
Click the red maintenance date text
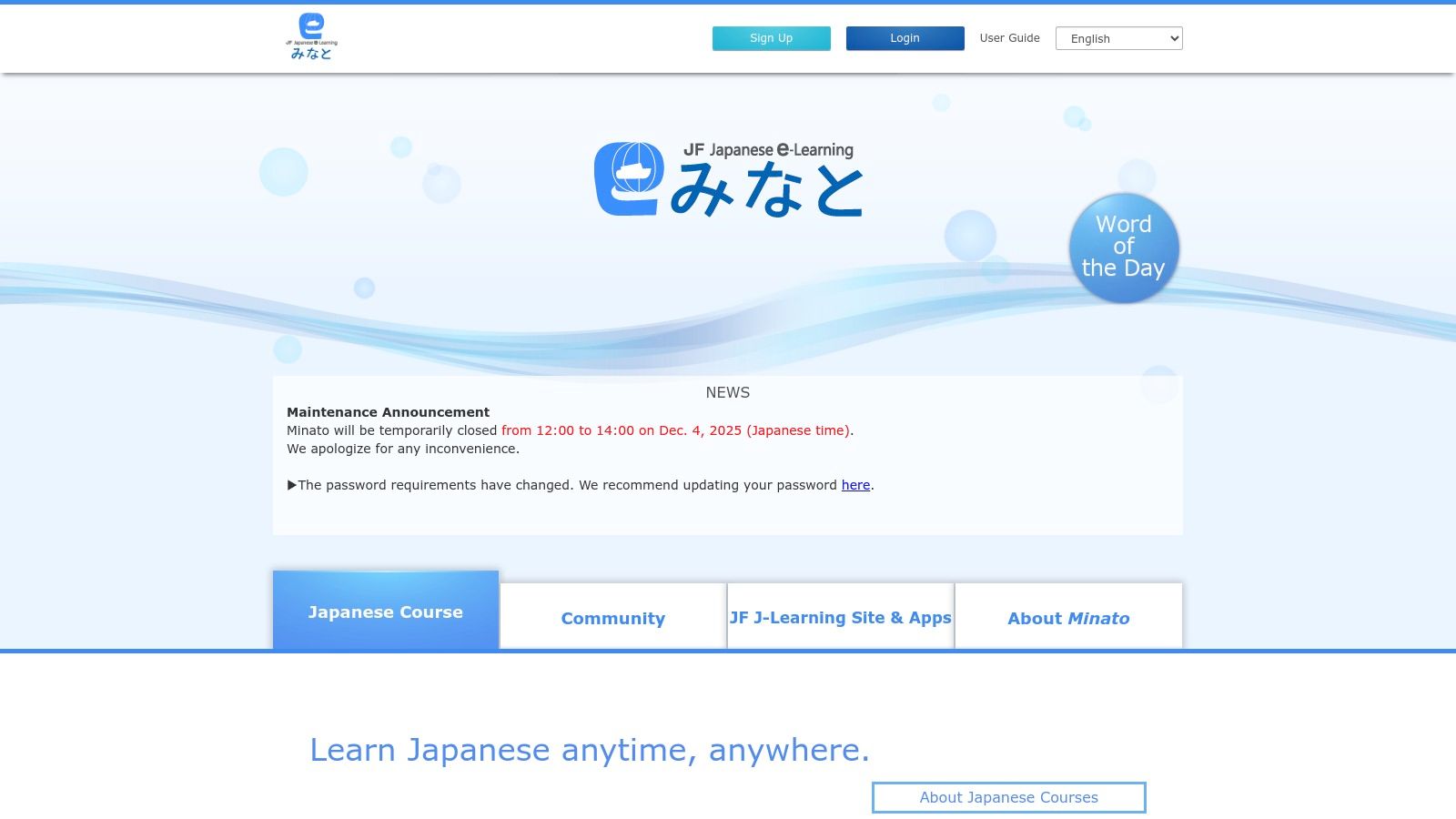pyautogui.click(x=675, y=430)
